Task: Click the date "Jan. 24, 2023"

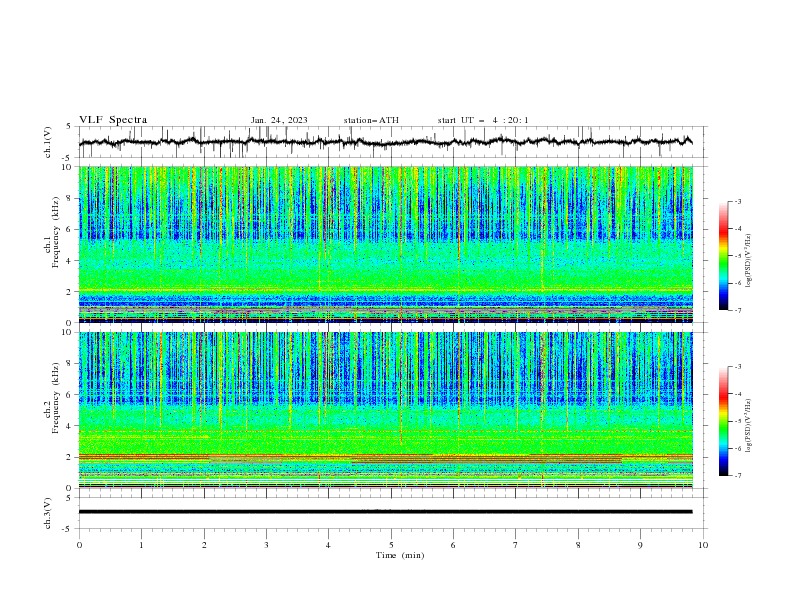Action: 279,120
